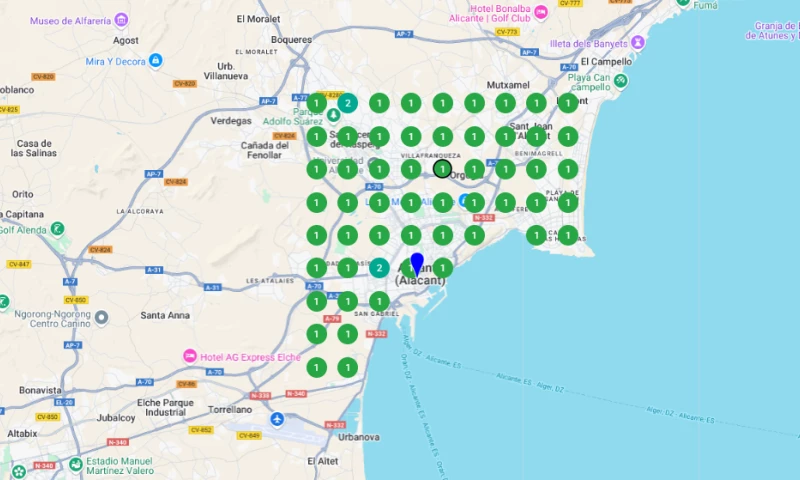Click the Santa Anna place label
The height and width of the screenshot is (480, 800).
coord(165,316)
